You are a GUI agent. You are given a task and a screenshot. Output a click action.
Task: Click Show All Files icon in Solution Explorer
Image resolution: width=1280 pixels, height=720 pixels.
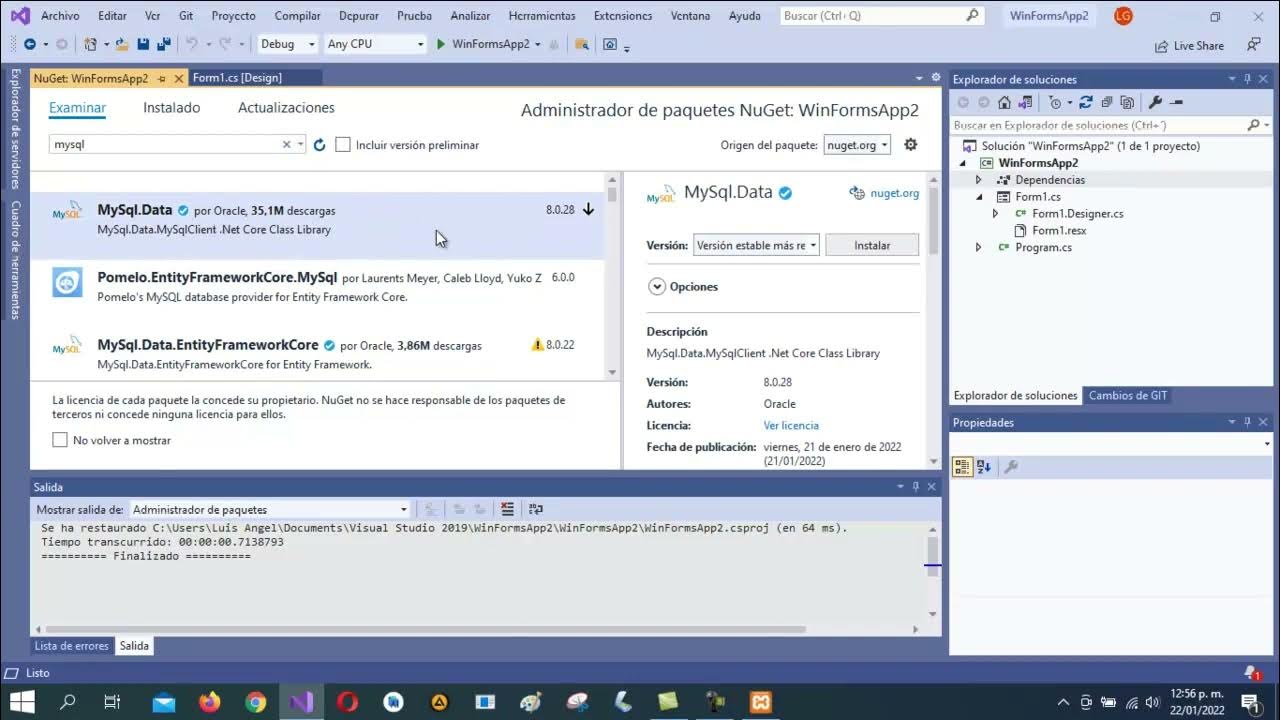click(x=1127, y=102)
